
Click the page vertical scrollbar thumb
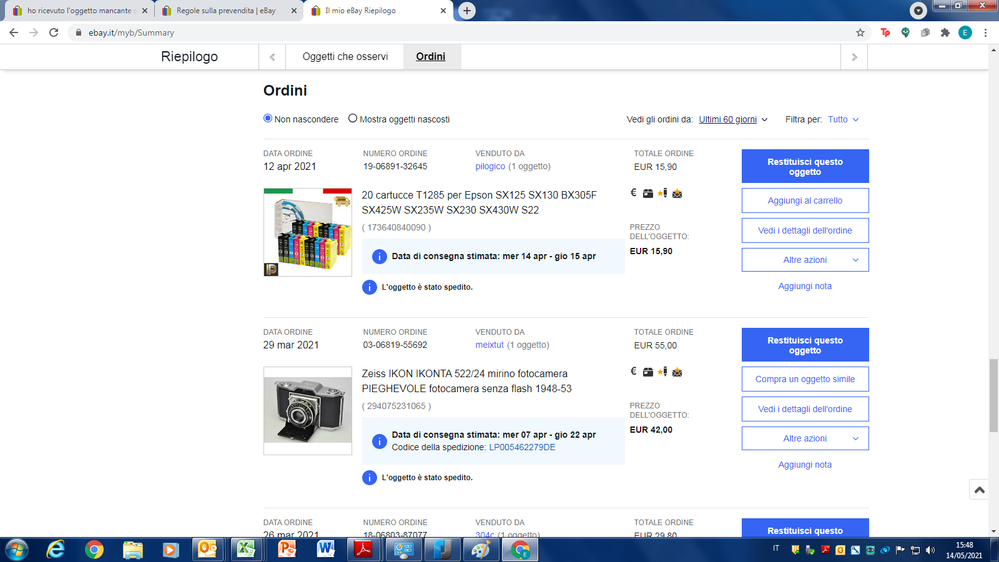(x=993, y=395)
